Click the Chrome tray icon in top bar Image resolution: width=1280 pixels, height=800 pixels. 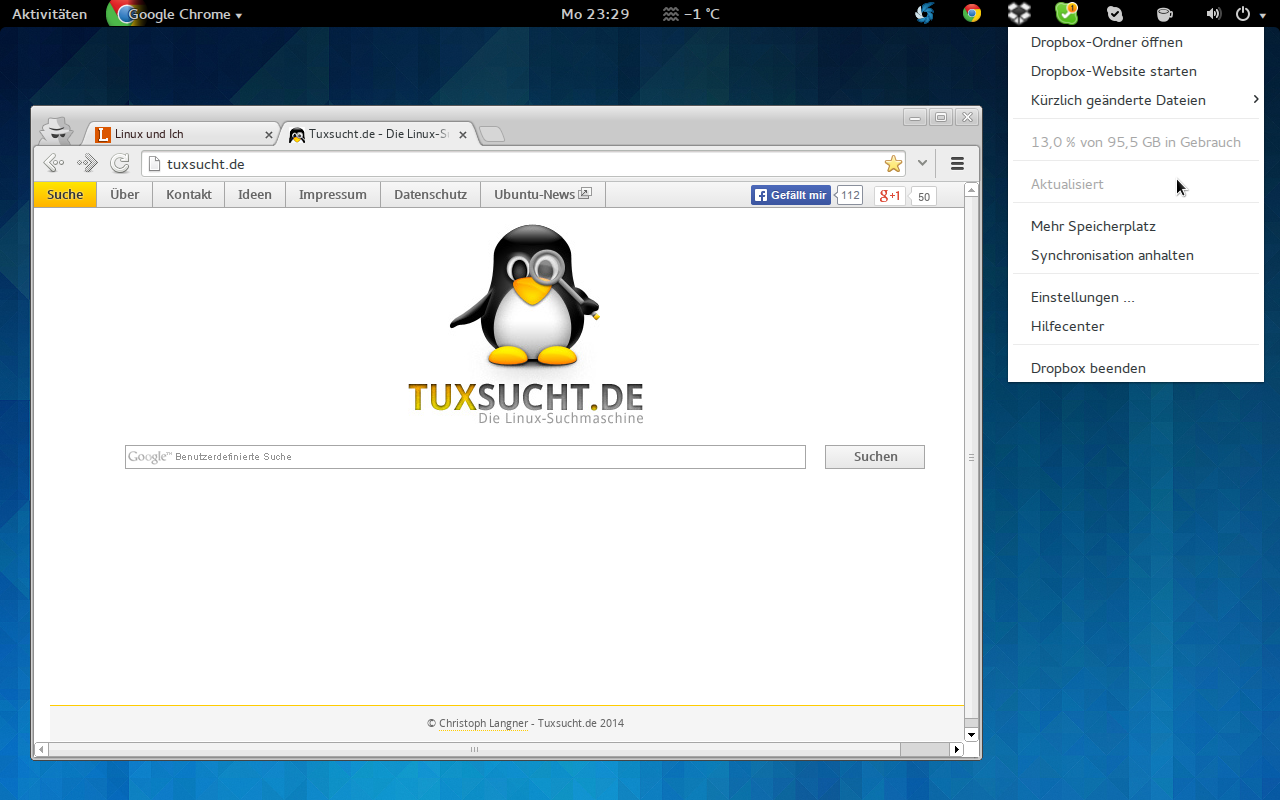971,13
